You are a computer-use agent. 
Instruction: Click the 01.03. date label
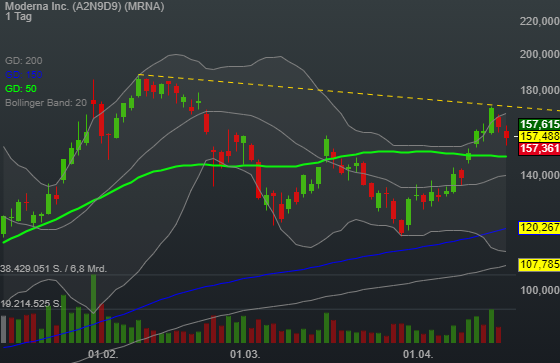click(x=245, y=354)
